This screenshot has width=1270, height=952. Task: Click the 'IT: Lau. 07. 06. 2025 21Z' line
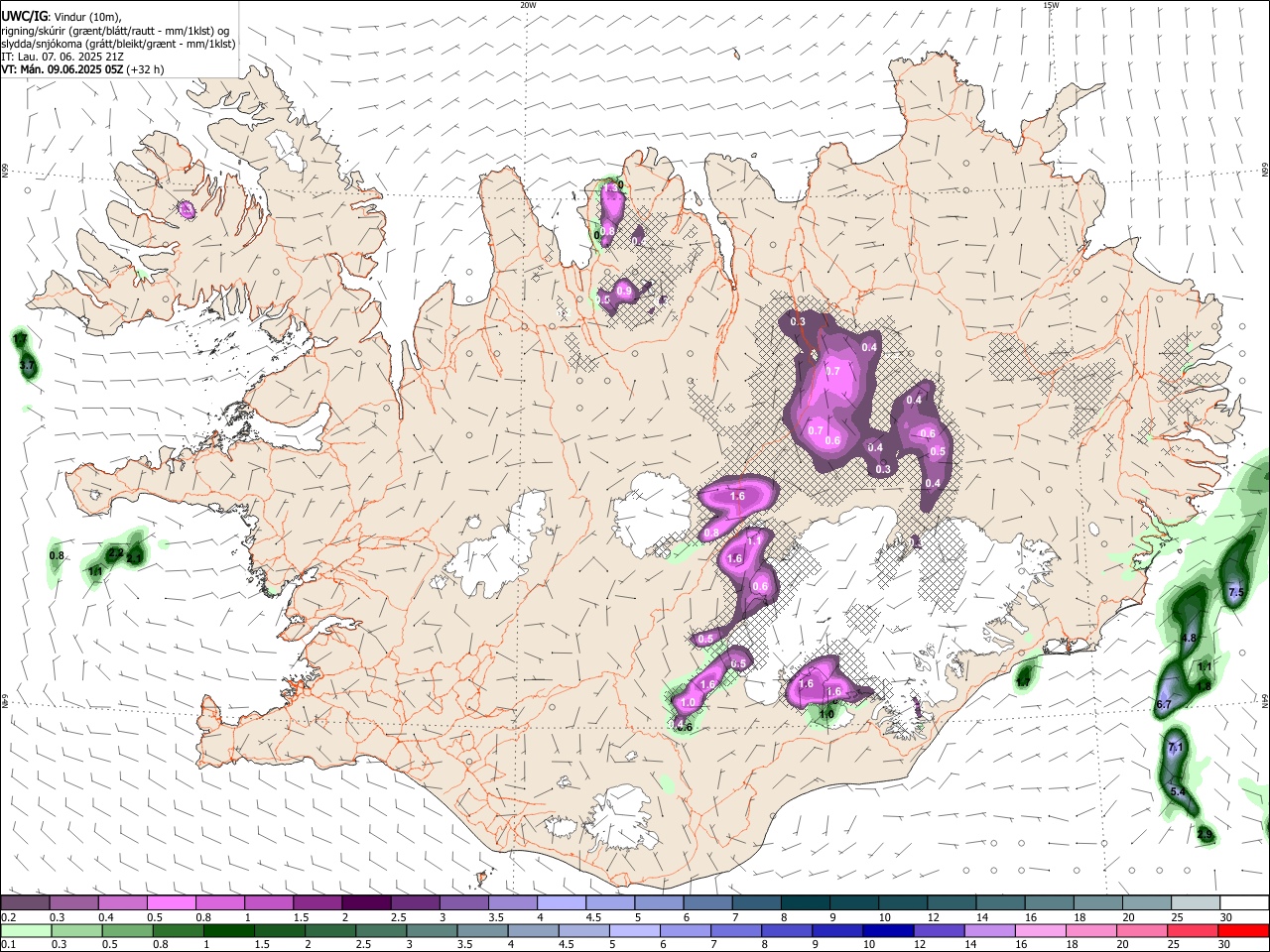tap(63, 57)
